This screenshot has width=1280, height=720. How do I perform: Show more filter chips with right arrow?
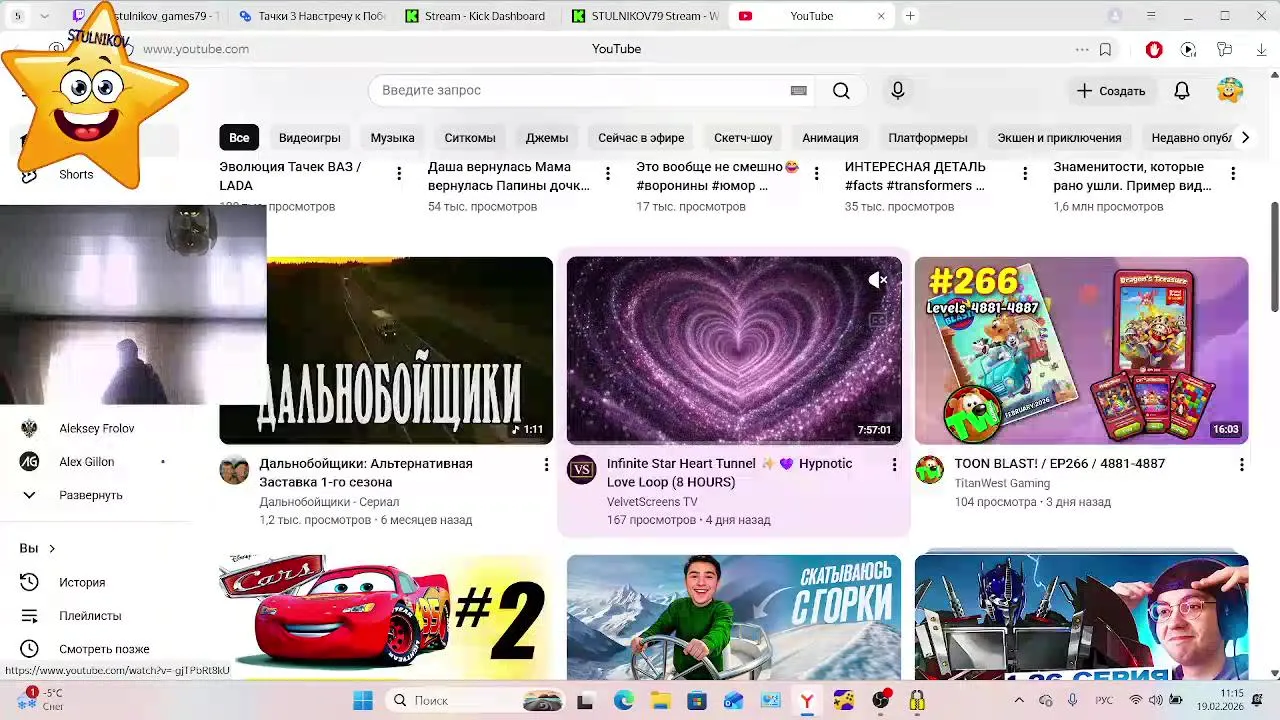click(x=1245, y=138)
